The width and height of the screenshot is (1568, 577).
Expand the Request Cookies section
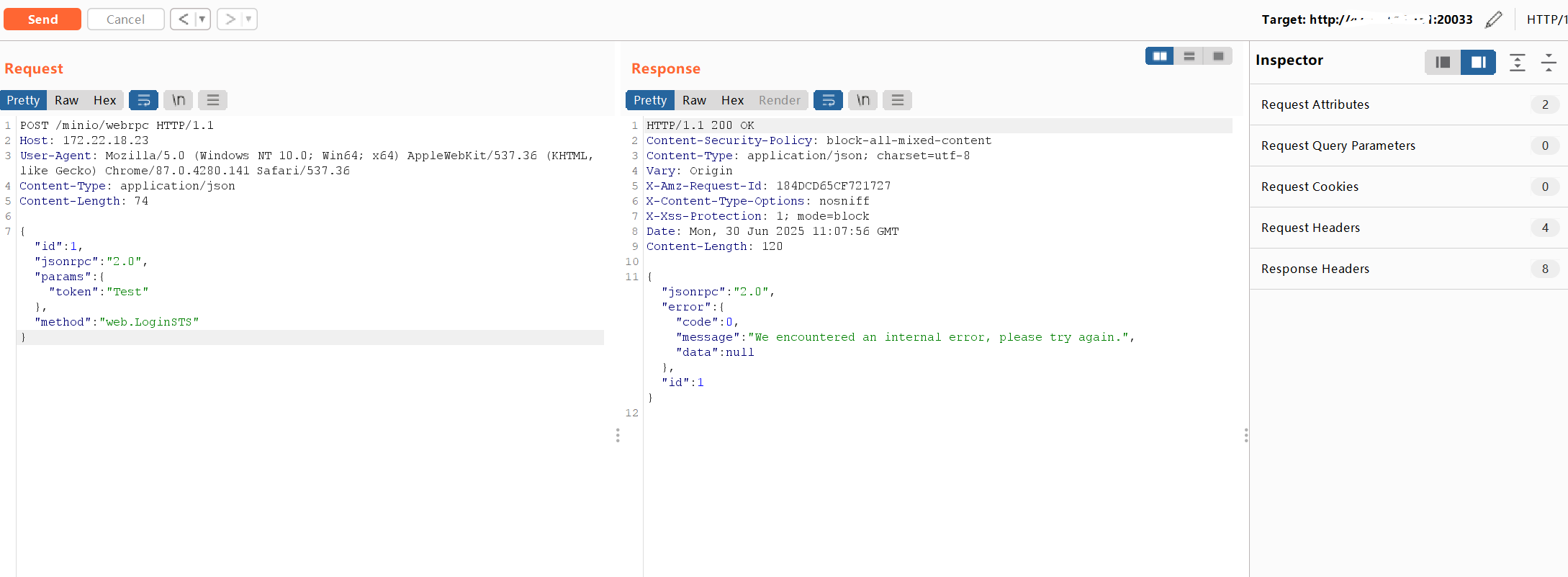pyautogui.click(x=1409, y=187)
